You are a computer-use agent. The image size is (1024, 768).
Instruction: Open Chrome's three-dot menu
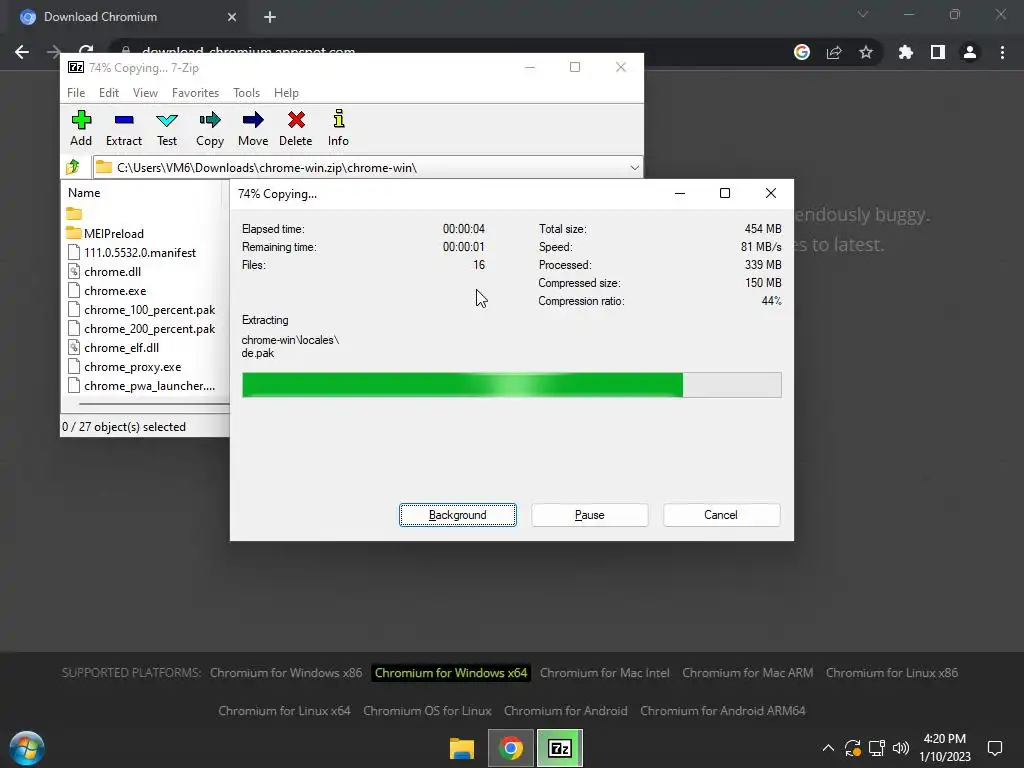1002,52
